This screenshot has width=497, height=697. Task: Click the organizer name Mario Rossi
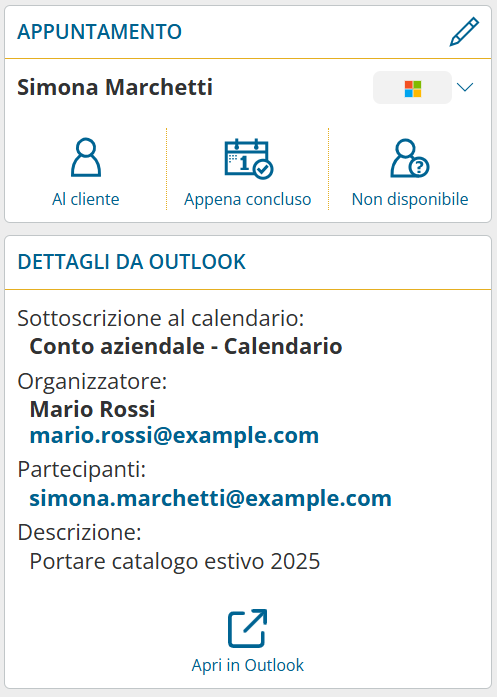[x=92, y=409]
